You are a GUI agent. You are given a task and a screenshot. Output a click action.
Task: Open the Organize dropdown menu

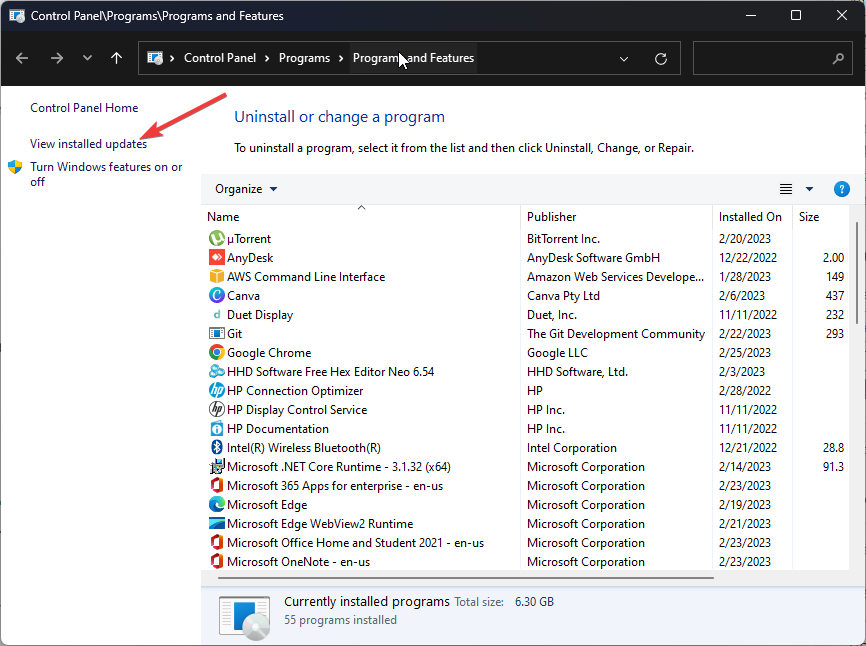tap(245, 189)
